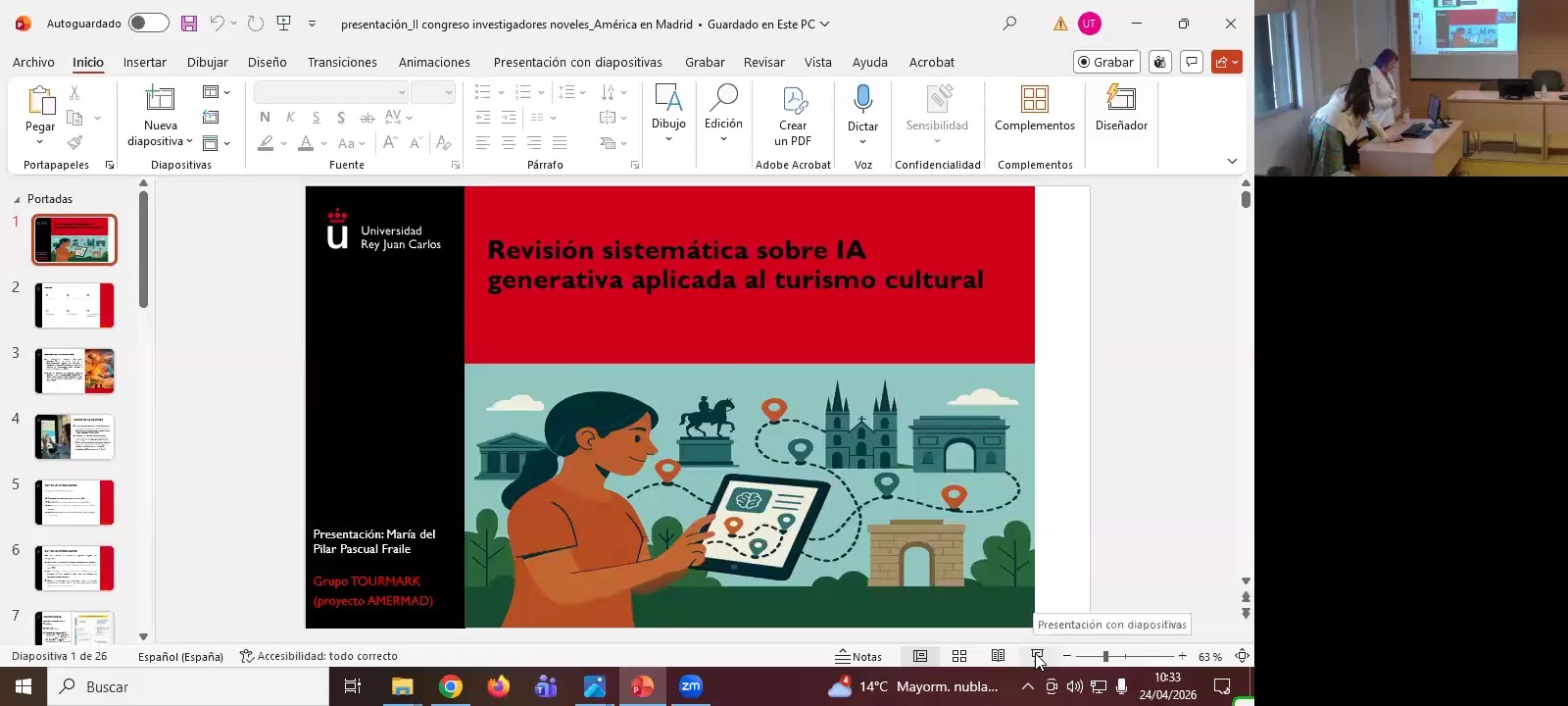Switch to Normal view icon

tap(920, 656)
